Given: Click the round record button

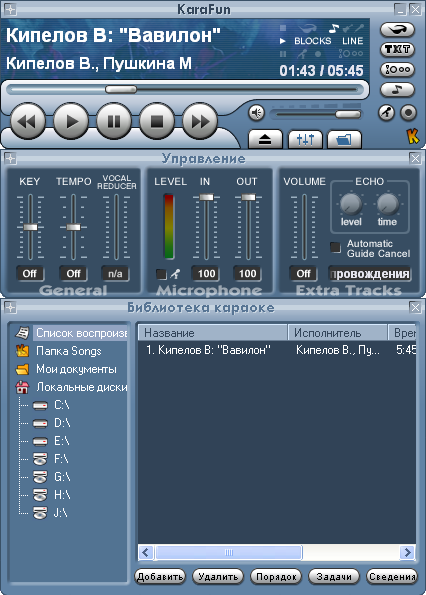Looking at the screenshot, I should (408, 113).
